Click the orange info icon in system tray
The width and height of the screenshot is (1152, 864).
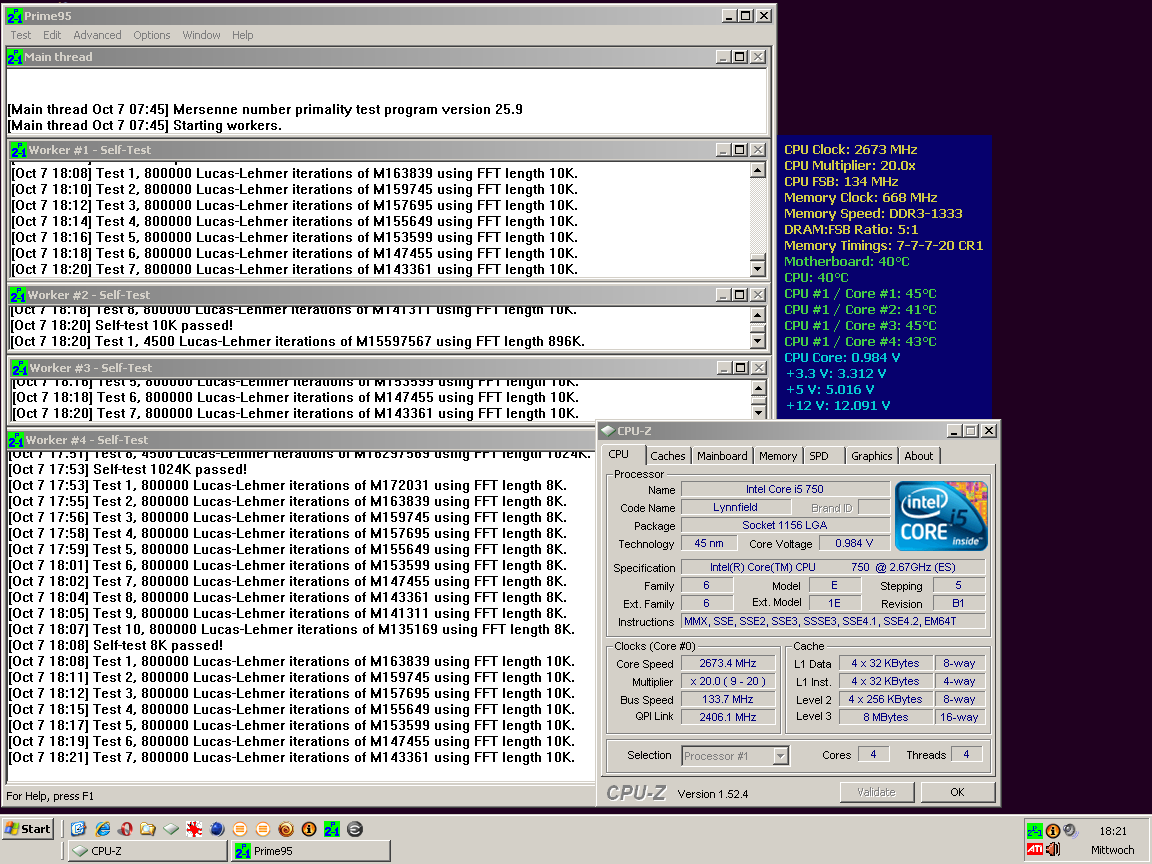(1053, 831)
